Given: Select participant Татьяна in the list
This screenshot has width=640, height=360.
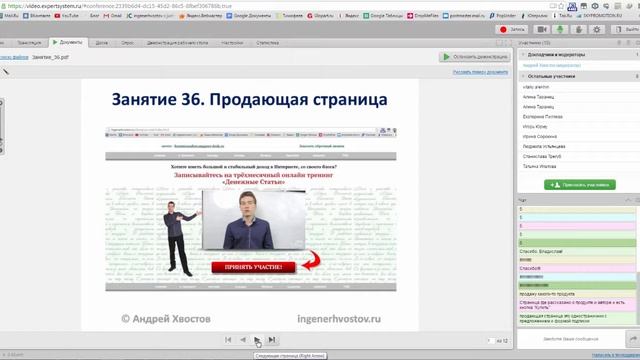Looking at the screenshot, I should pos(539,166).
